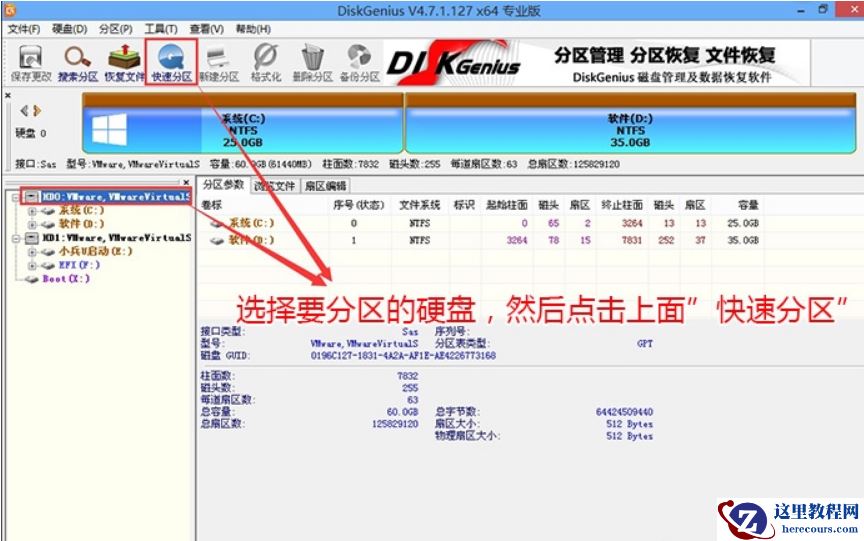Image resolution: width=864 pixels, height=541 pixels.
Task: Select 系统 (C:) in the disk tree
Action: click(x=81, y=210)
